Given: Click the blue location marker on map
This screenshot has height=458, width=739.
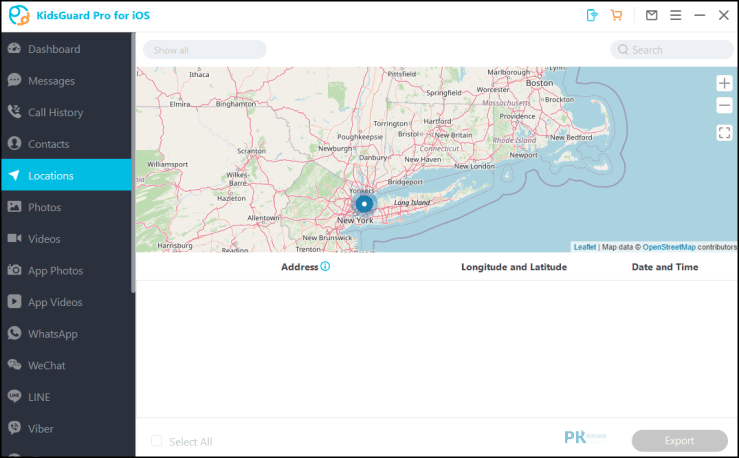Looking at the screenshot, I should [x=364, y=204].
